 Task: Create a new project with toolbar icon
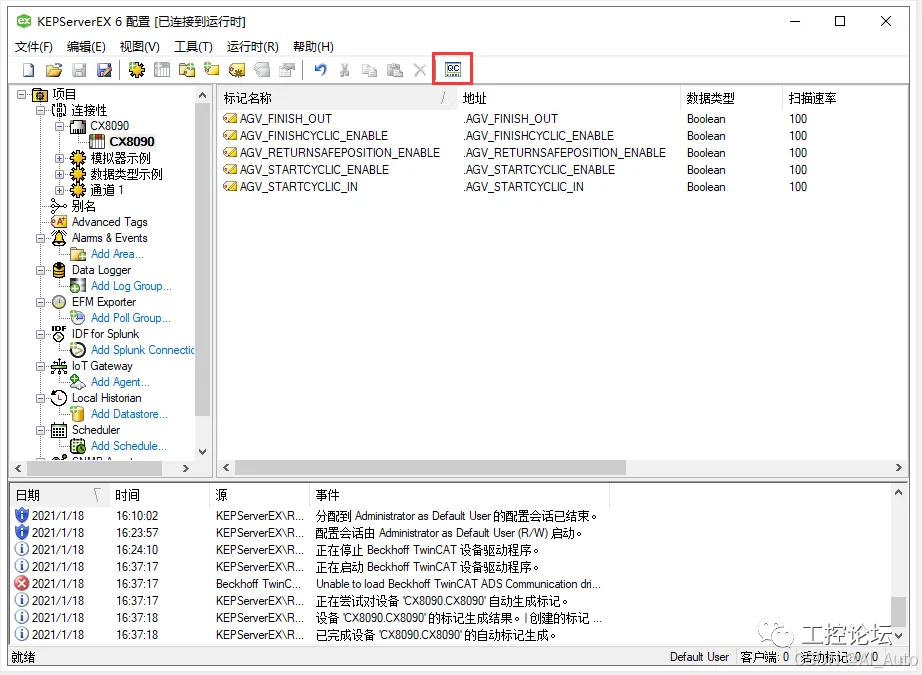pyautogui.click(x=28, y=70)
